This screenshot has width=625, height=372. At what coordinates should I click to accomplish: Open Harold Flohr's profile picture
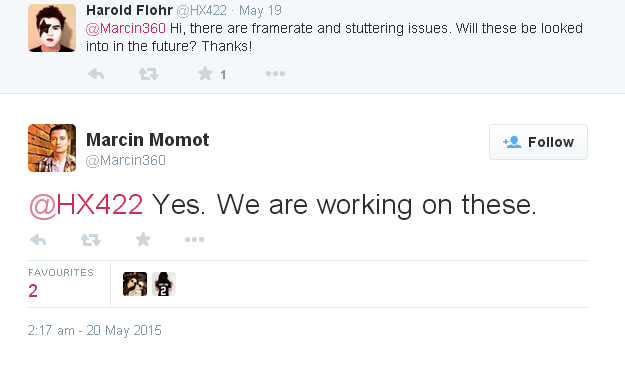point(52,28)
